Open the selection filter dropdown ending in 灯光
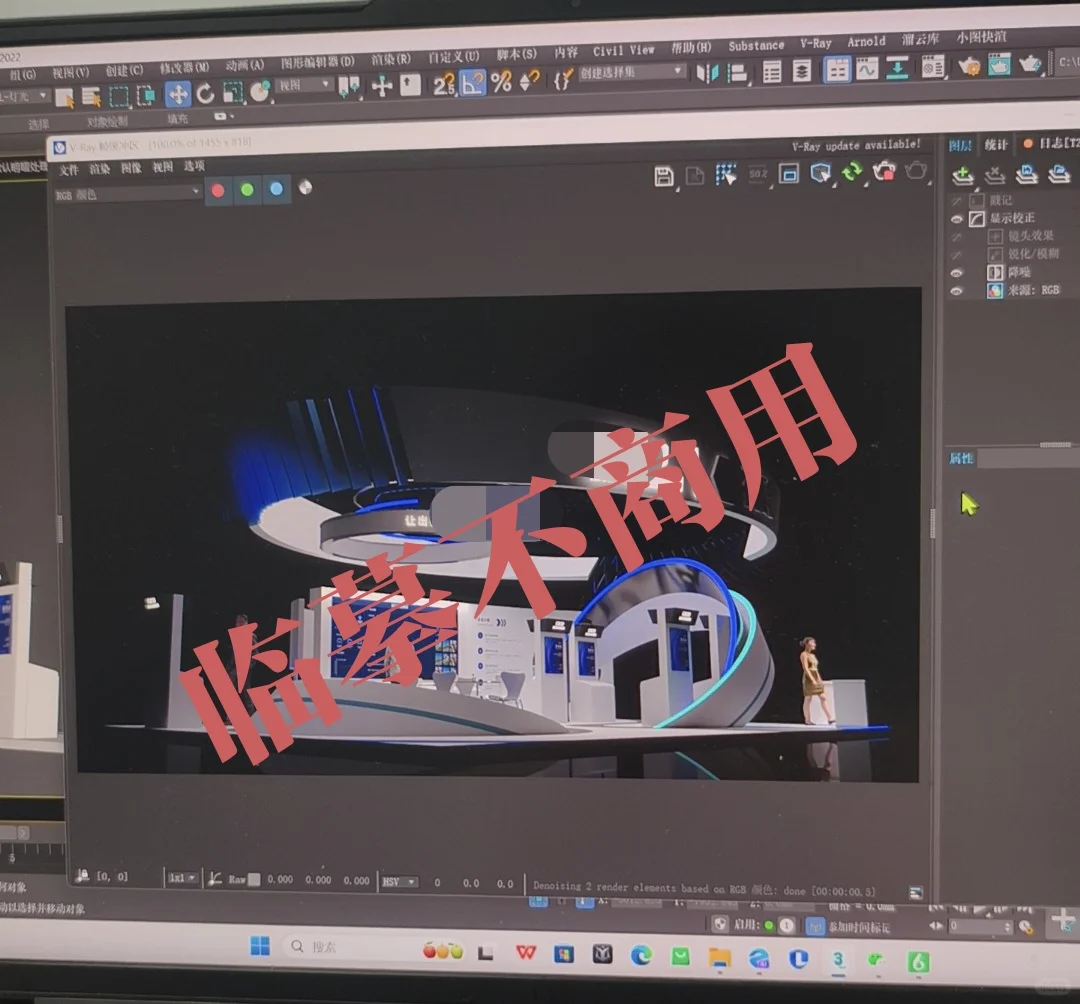This screenshot has width=1080, height=1004. [x=23, y=96]
